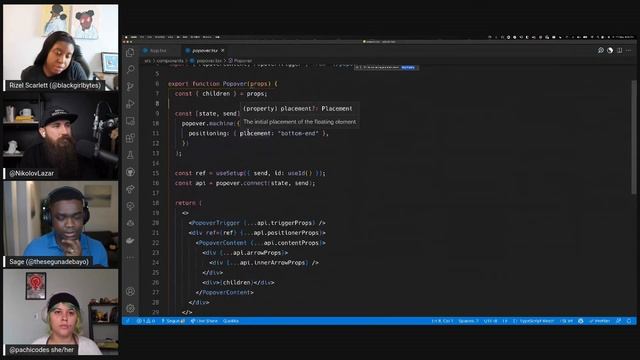Click 'const { children } = props;' line

point(221,94)
